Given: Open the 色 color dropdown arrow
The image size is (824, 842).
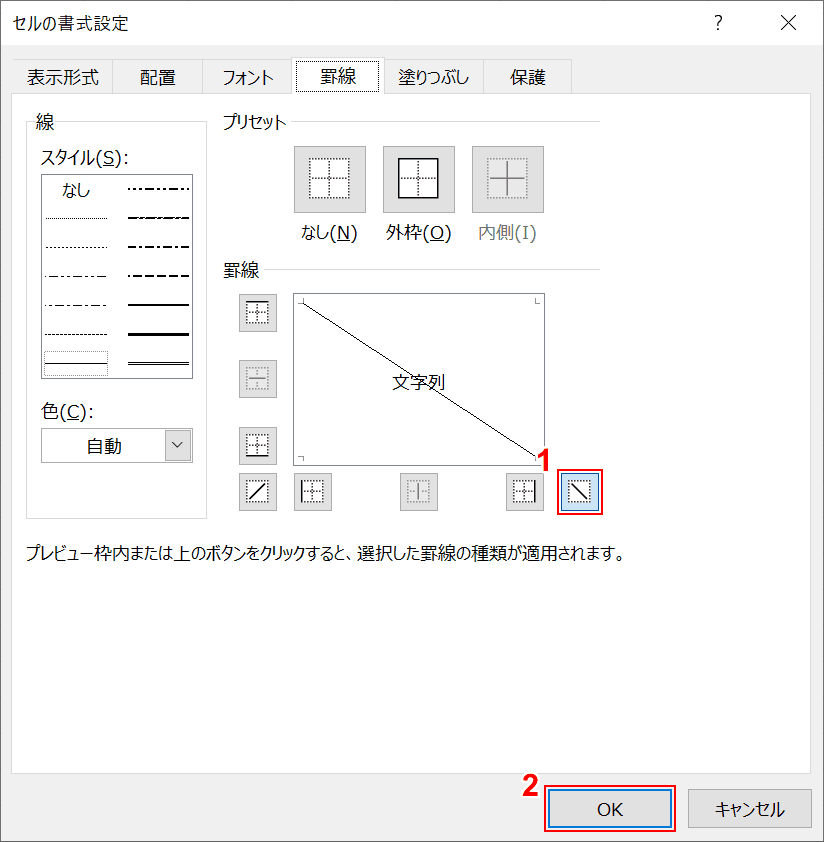Looking at the screenshot, I should coord(178,445).
